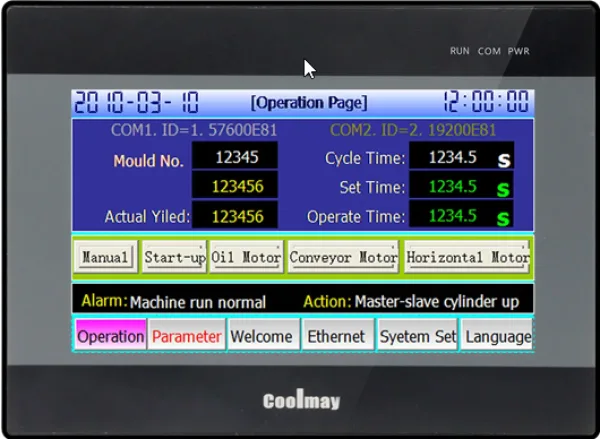Click the Machine run normal message
This screenshot has width=600, height=439.
click(197, 302)
